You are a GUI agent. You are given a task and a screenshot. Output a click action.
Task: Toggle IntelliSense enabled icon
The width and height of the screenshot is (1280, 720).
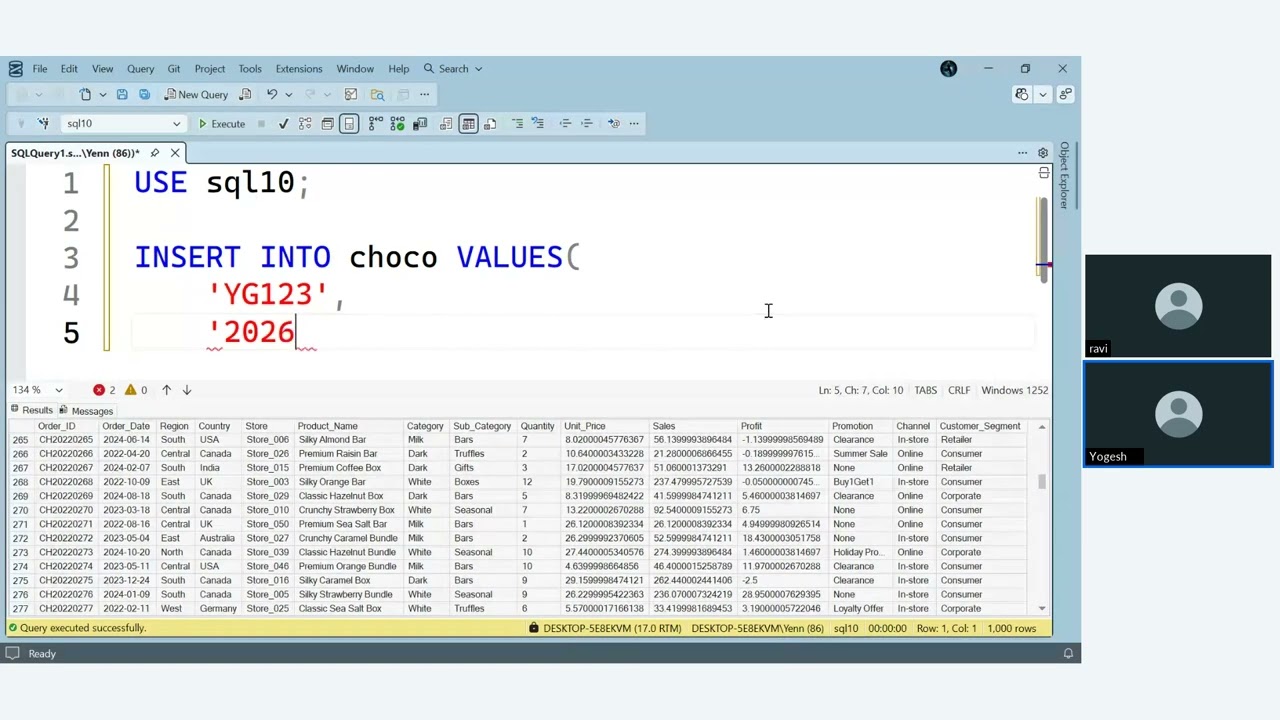pos(349,124)
